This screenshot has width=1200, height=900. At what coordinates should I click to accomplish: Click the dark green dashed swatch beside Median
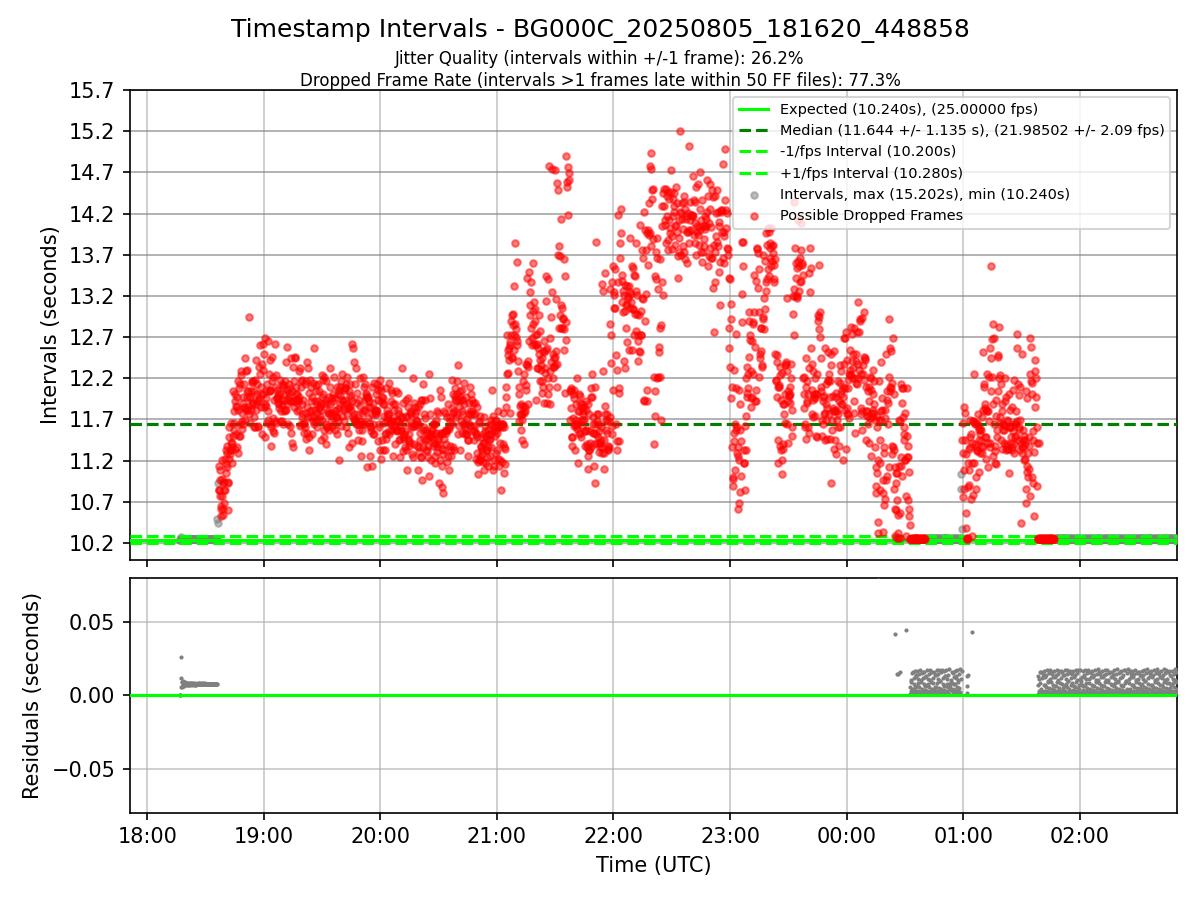[x=754, y=130]
